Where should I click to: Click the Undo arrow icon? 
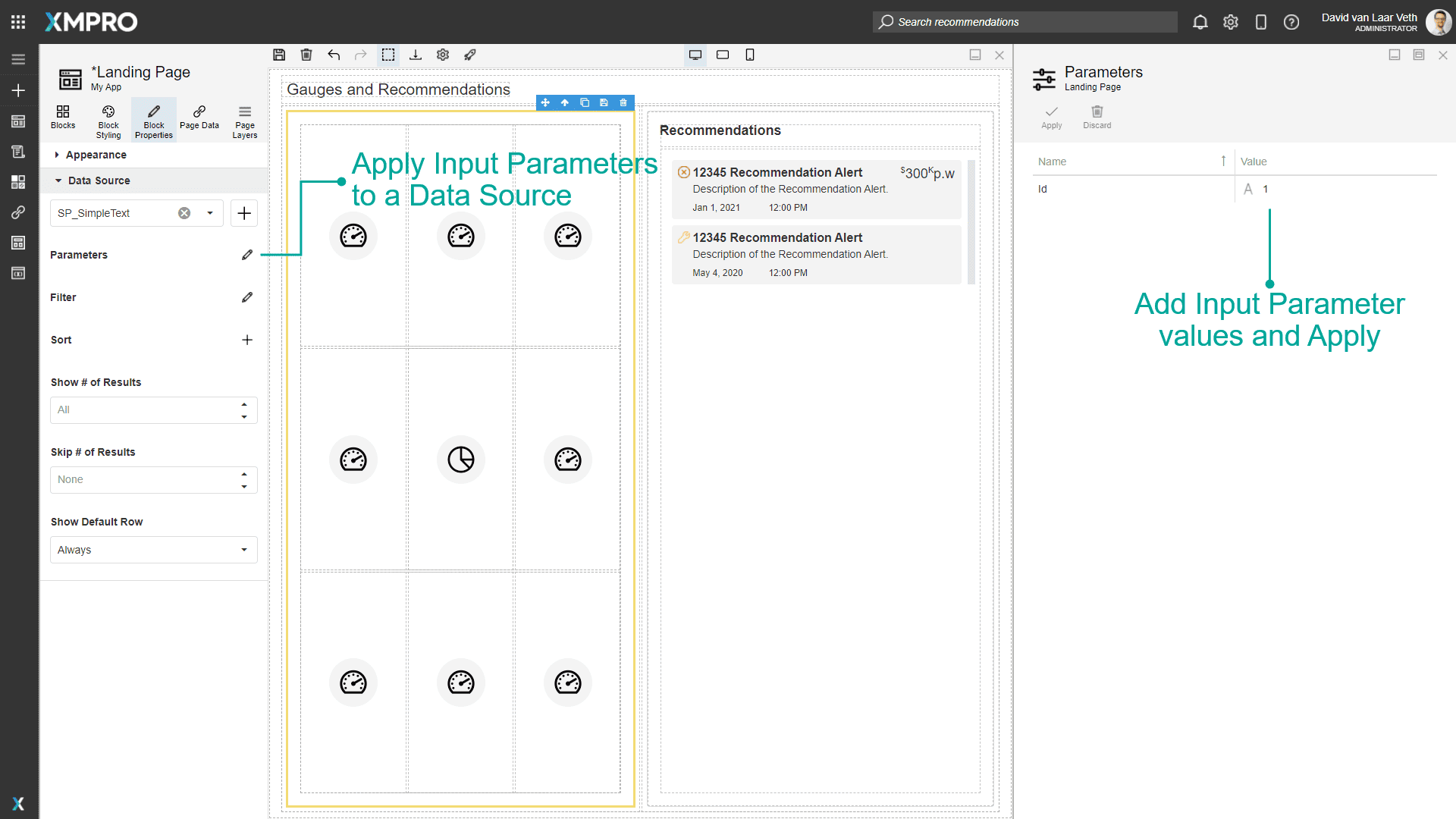coord(334,55)
